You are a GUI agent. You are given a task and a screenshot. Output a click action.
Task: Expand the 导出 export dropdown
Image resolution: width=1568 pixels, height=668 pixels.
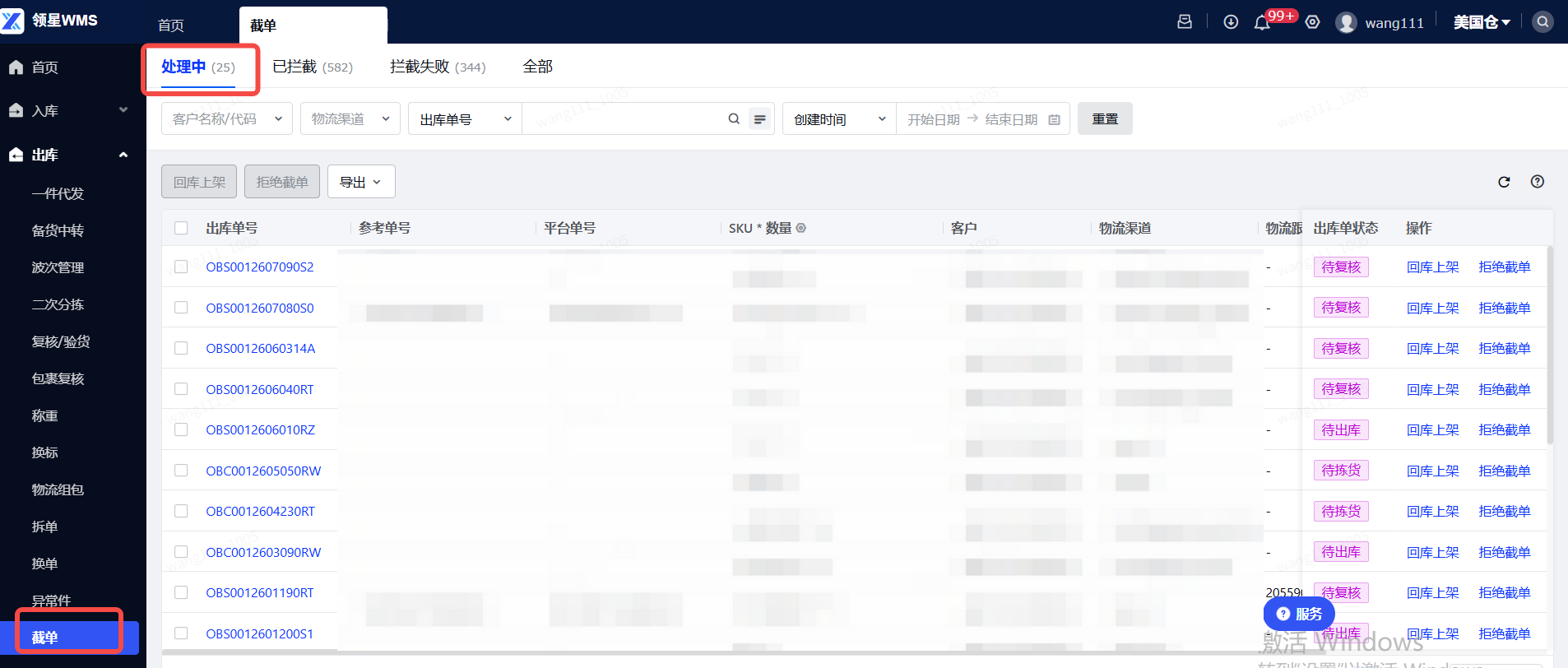point(361,182)
